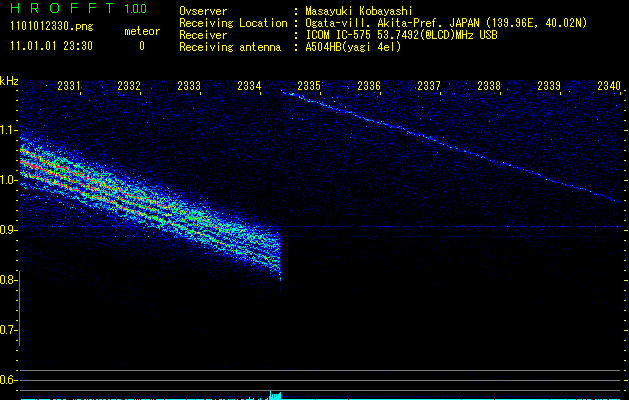The height and width of the screenshot is (400, 629).
Task: Click the cyan signal level peak at the bottom
Action: click(275, 395)
